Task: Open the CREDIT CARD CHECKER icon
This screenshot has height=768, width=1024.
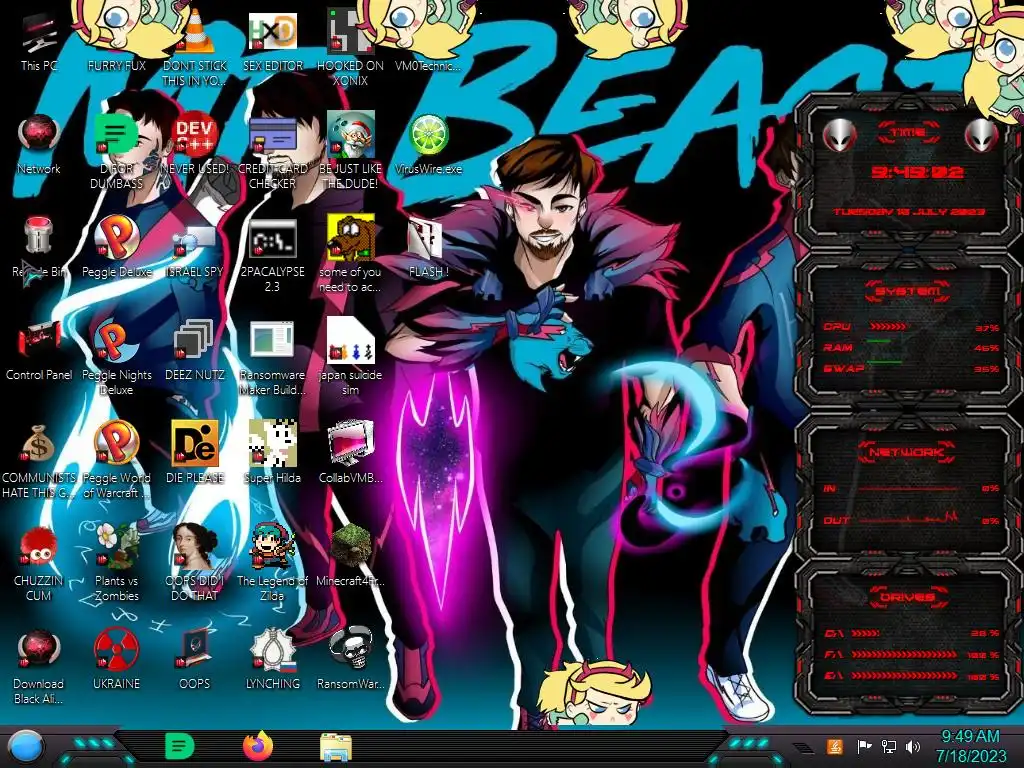Action: pos(272,145)
